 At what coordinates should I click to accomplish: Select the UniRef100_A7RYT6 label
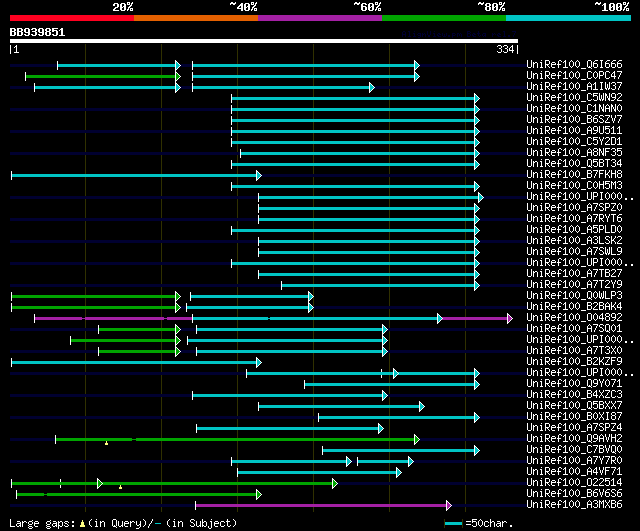pyautogui.click(x=574, y=219)
